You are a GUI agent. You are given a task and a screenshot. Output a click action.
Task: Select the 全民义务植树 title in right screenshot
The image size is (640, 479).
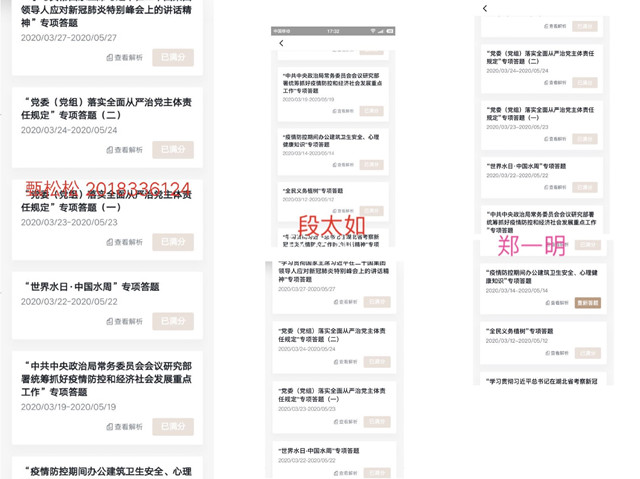coord(520,331)
